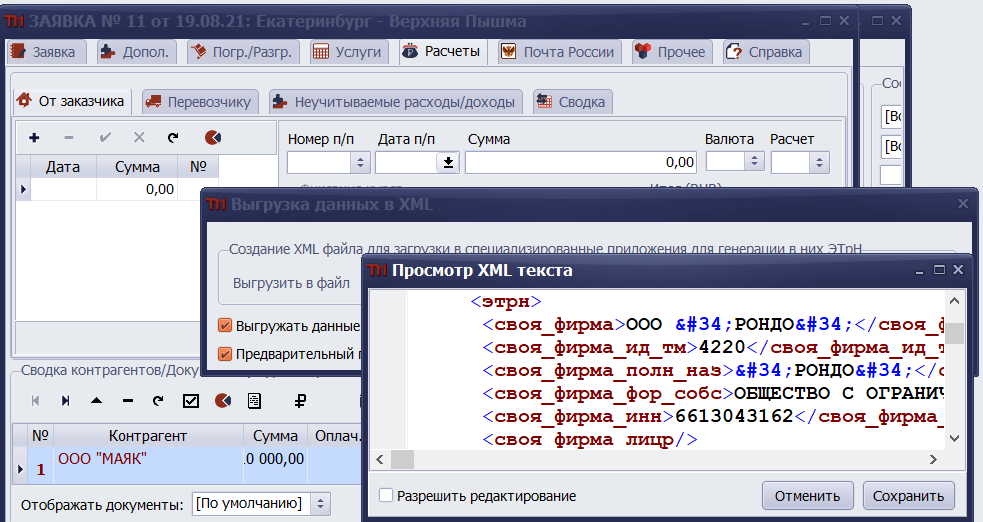Click the checked box icon in контрагентов toolbar
Screen dimensions: 983x522
click(191, 401)
